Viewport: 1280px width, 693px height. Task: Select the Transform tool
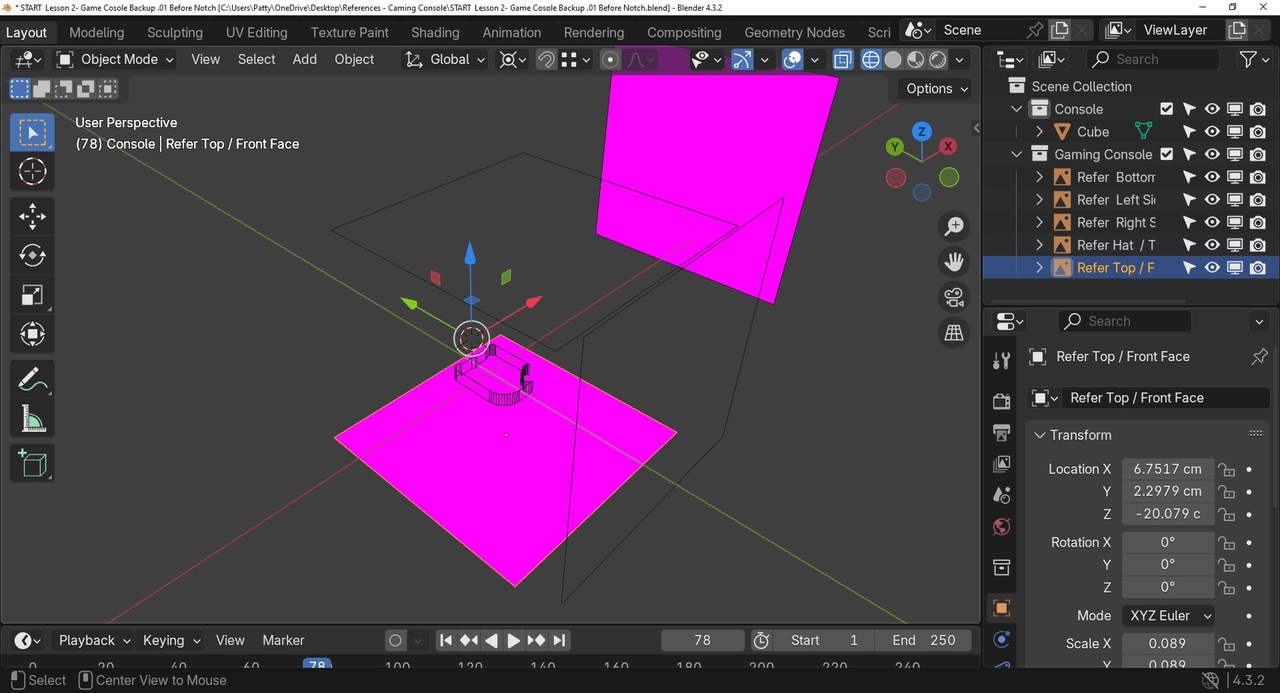pos(32,333)
